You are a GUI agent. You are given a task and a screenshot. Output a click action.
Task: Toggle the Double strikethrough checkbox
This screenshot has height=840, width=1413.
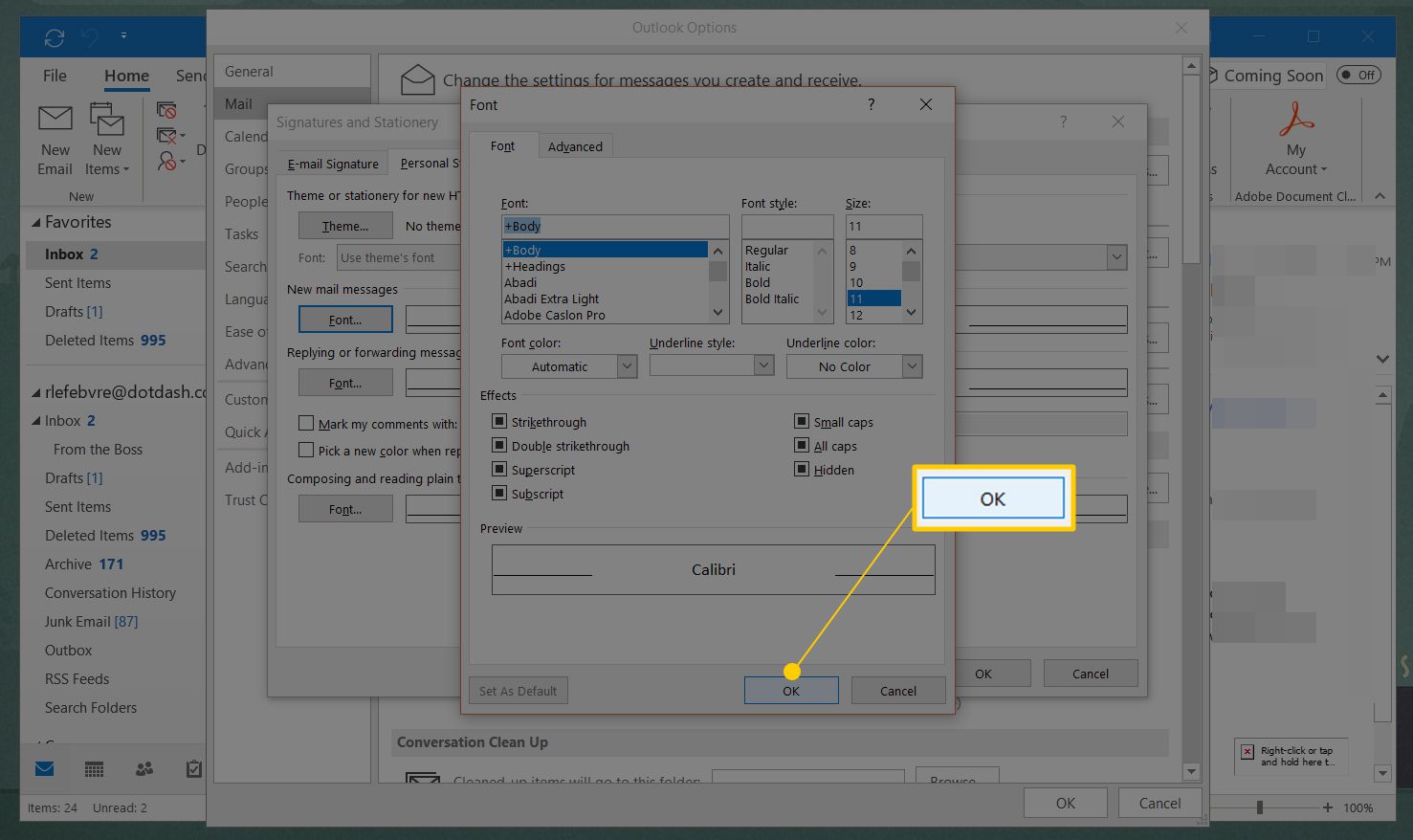tap(498, 445)
